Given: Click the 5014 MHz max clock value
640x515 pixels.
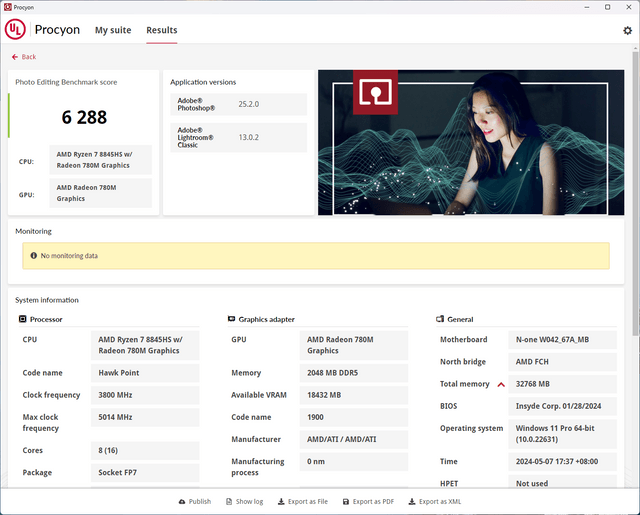Looking at the screenshot, I should 145,417.
